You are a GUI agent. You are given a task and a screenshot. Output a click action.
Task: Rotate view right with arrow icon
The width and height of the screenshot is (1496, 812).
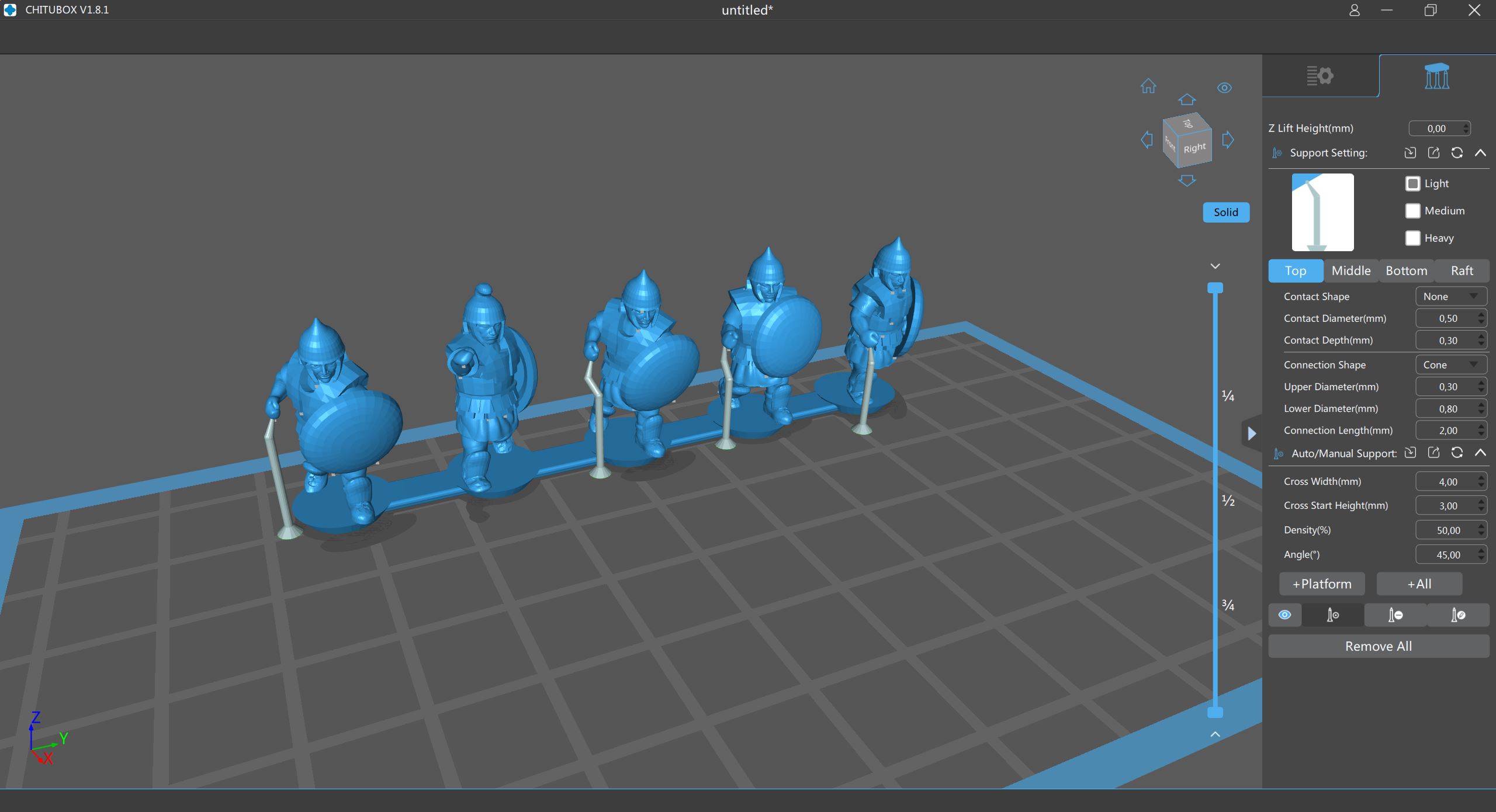1228,140
